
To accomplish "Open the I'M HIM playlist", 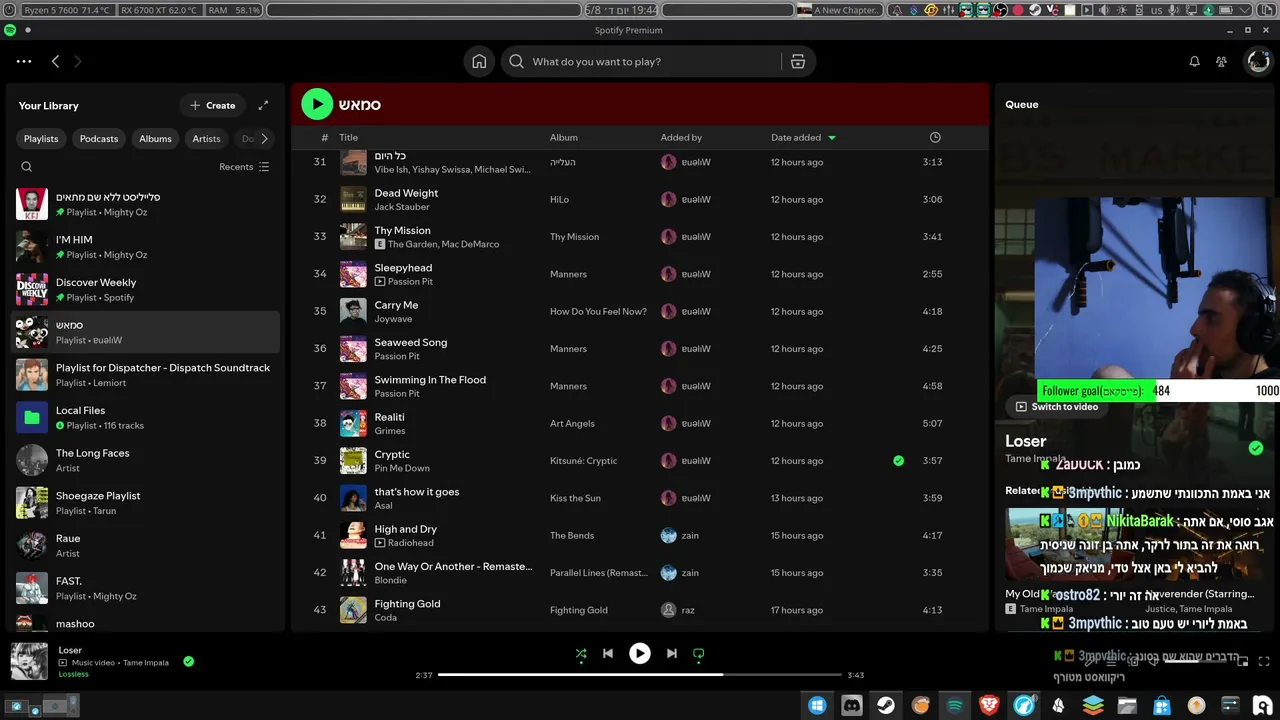I will (x=146, y=247).
